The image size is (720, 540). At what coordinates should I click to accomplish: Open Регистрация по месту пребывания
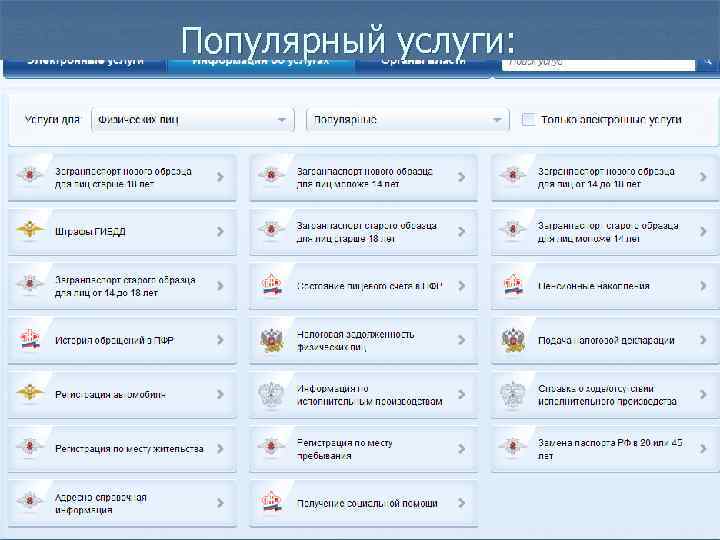[364, 449]
